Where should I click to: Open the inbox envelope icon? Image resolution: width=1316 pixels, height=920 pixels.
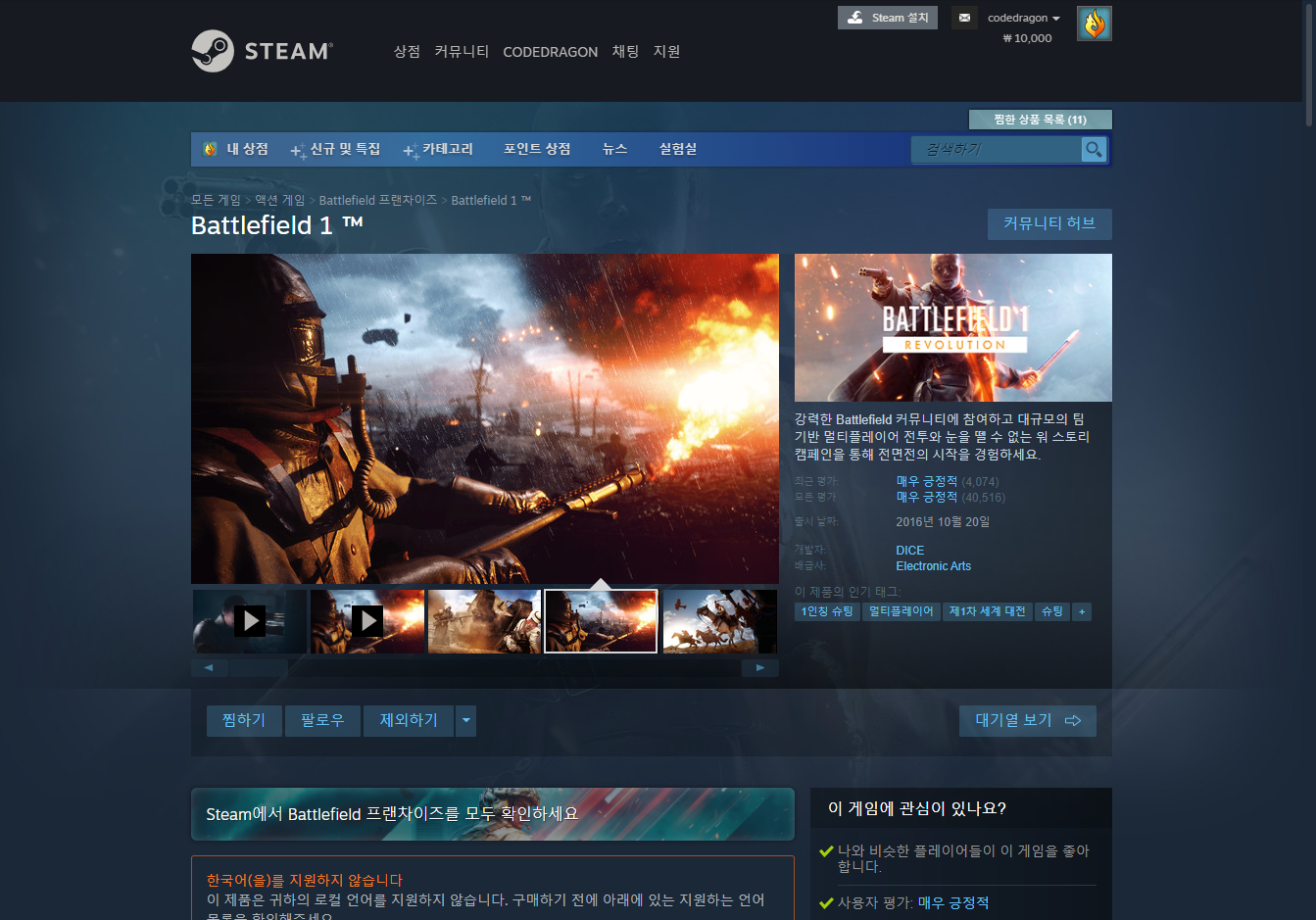[964, 18]
